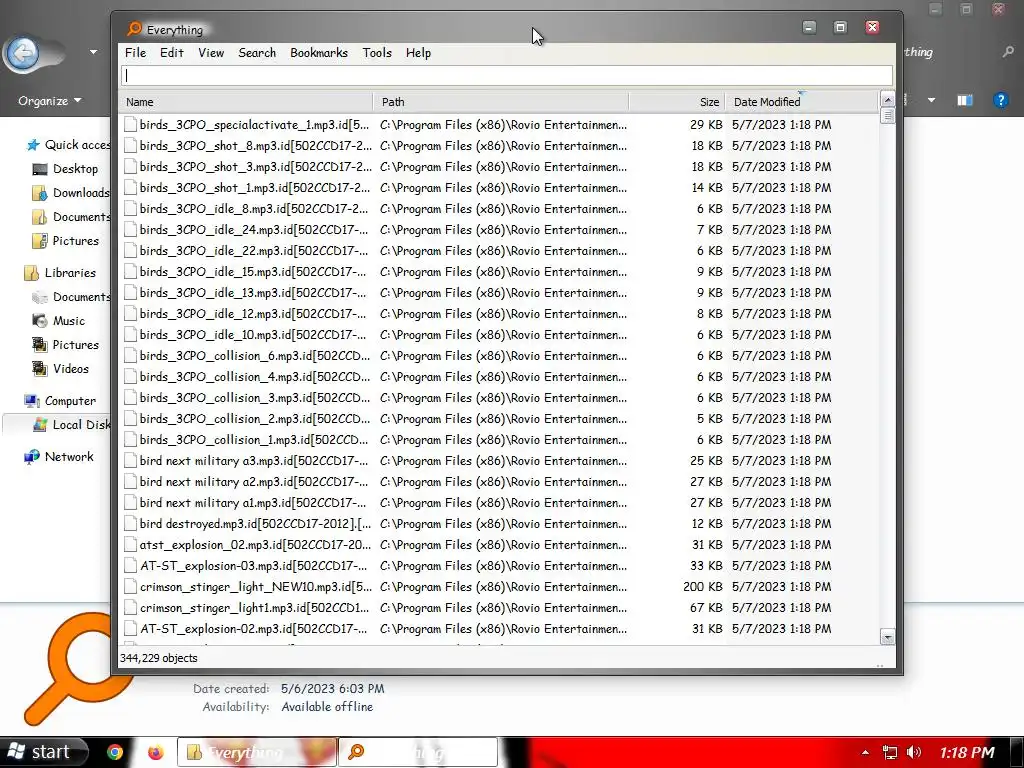Toggle the Explorer preview pane icon
1024x768 pixels.
965,100
